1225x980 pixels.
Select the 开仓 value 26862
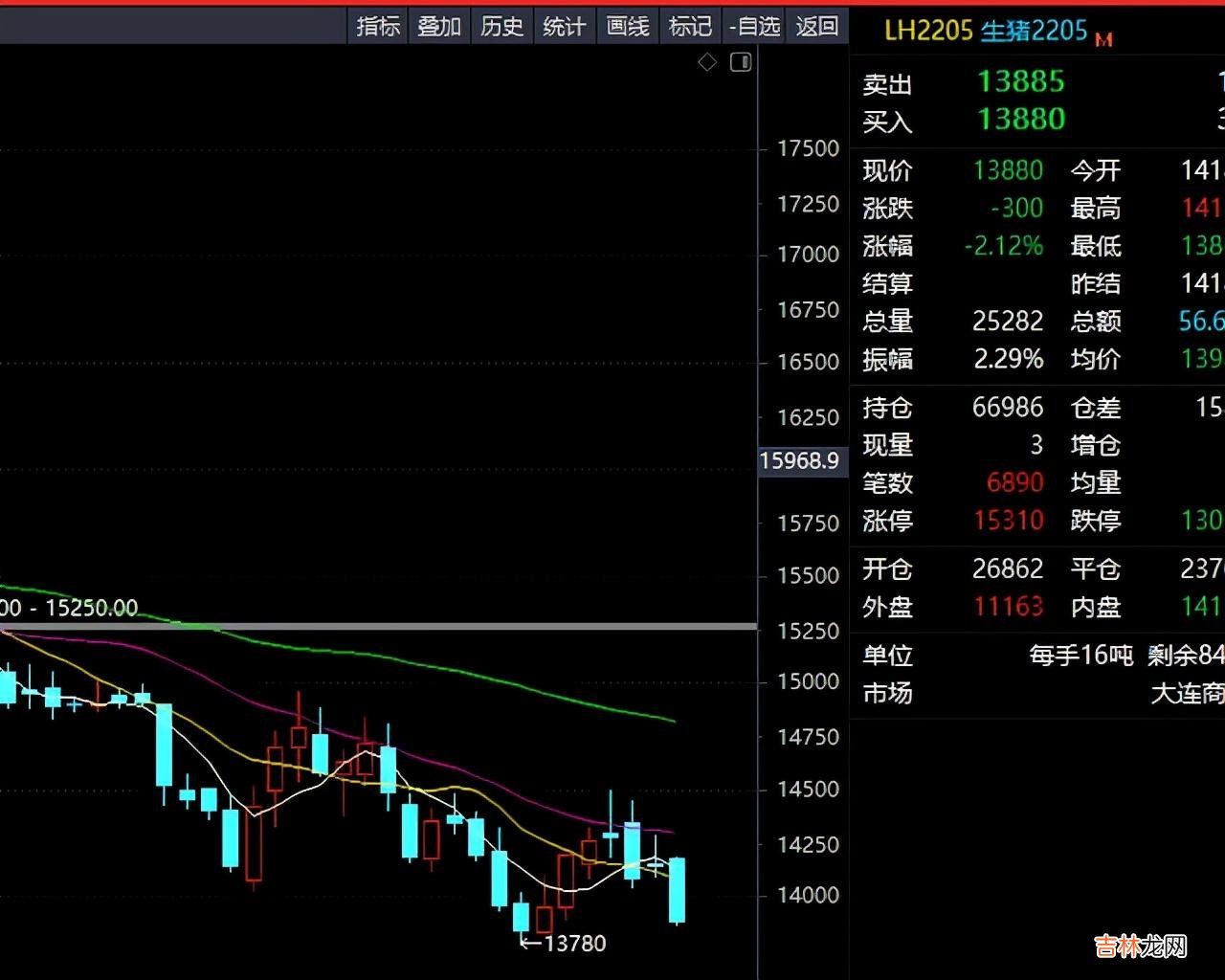coord(1008,568)
